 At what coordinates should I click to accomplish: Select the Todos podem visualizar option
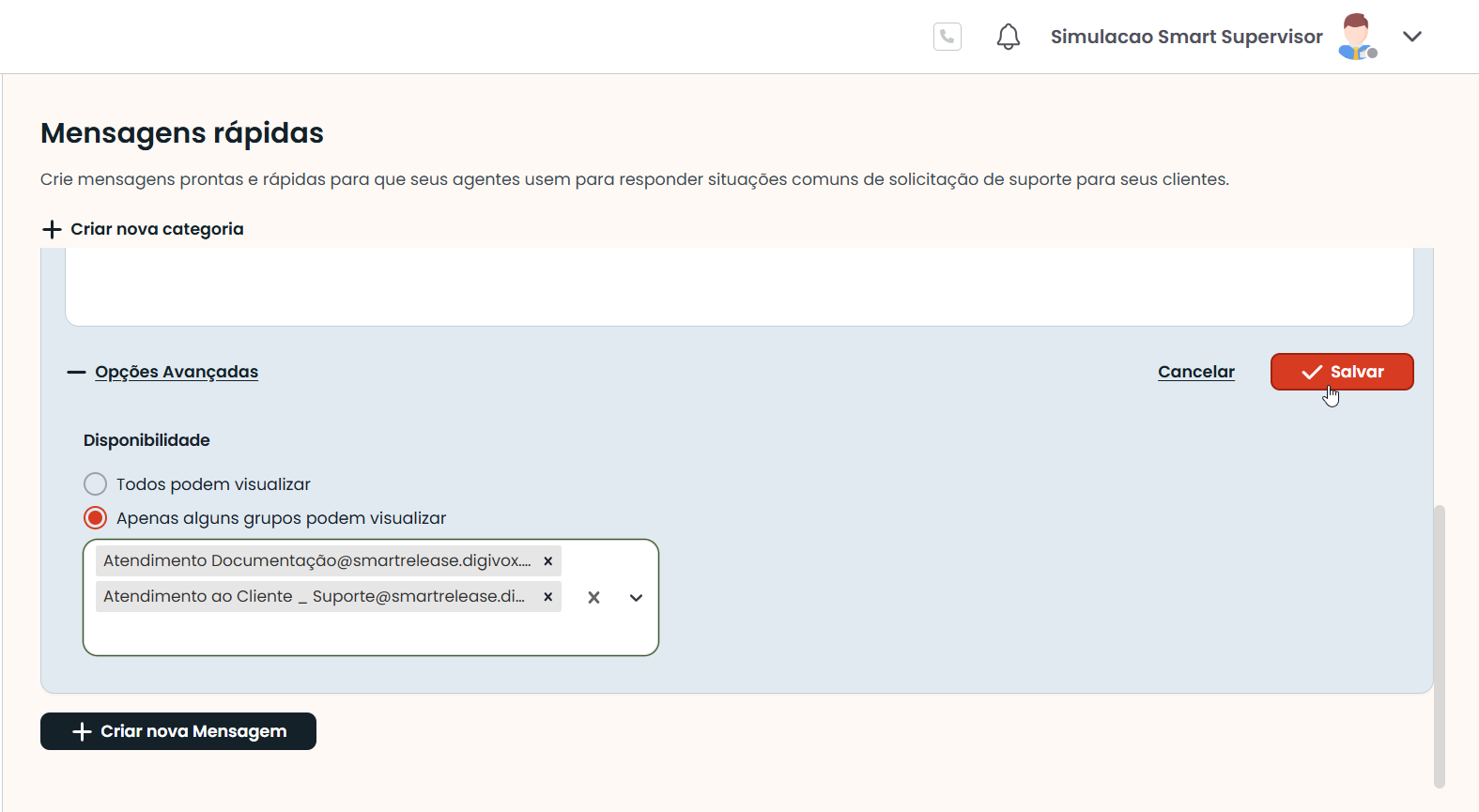96,484
